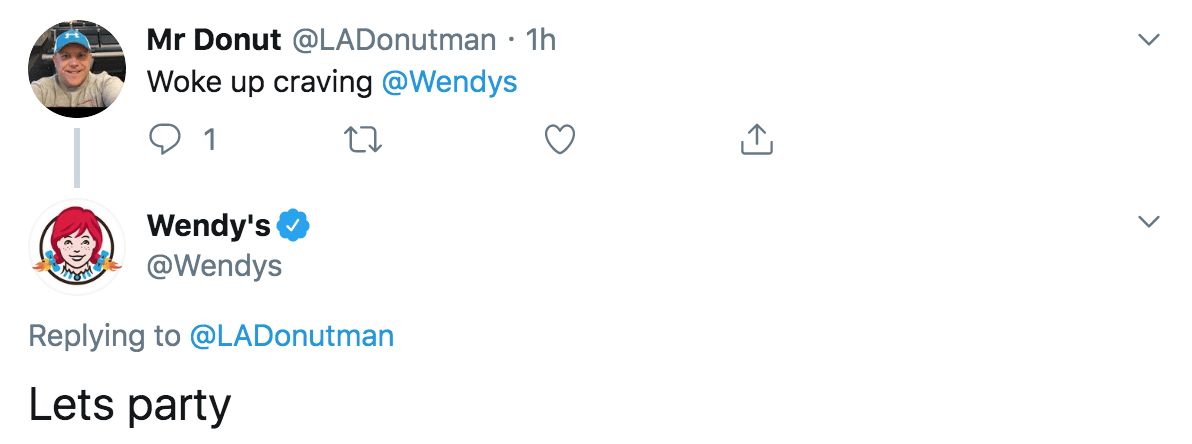The height and width of the screenshot is (444, 1192).
Task: Click the Woke up craving tweet text
Action: (260, 82)
